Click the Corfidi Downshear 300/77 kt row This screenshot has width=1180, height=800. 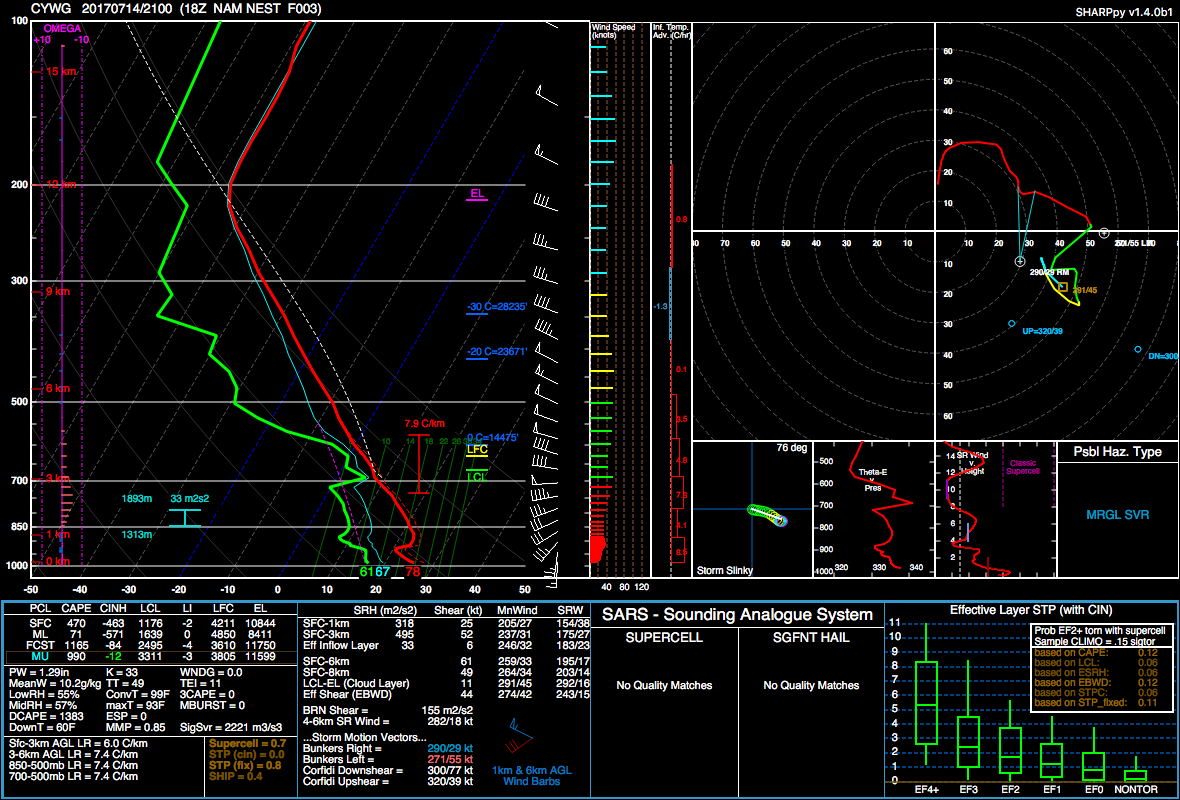[x=387, y=772]
